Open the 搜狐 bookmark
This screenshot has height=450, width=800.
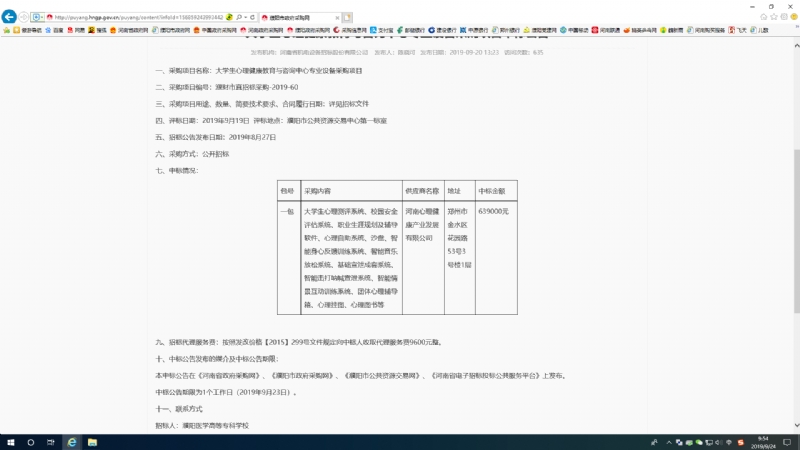click(97, 30)
